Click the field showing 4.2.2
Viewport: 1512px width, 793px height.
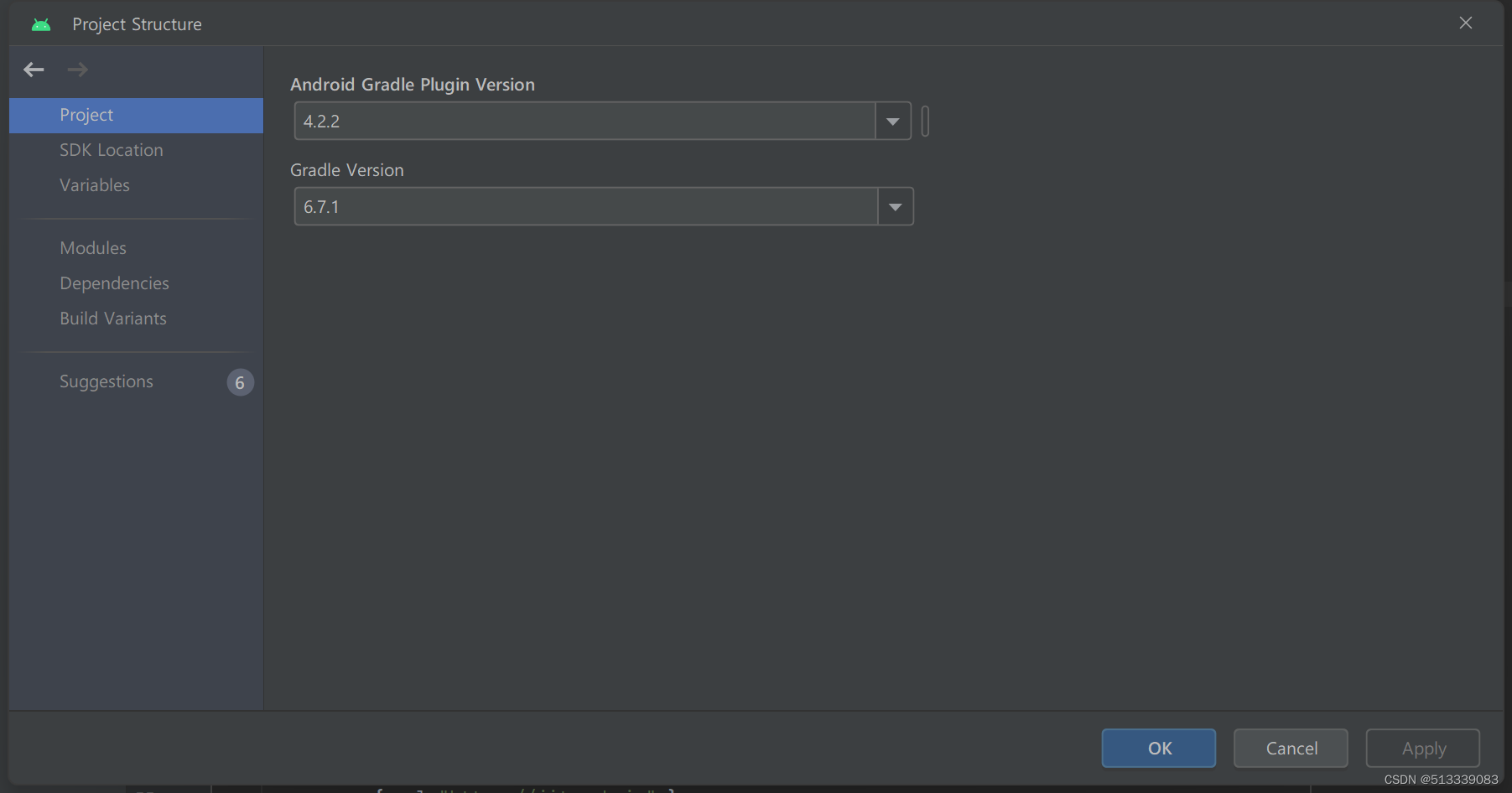pyautogui.click(x=587, y=121)
